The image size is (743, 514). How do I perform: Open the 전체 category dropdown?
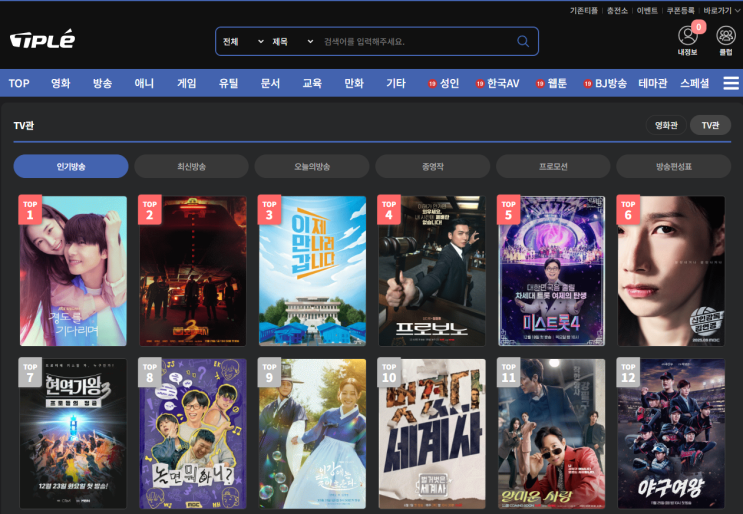point(243,42)
